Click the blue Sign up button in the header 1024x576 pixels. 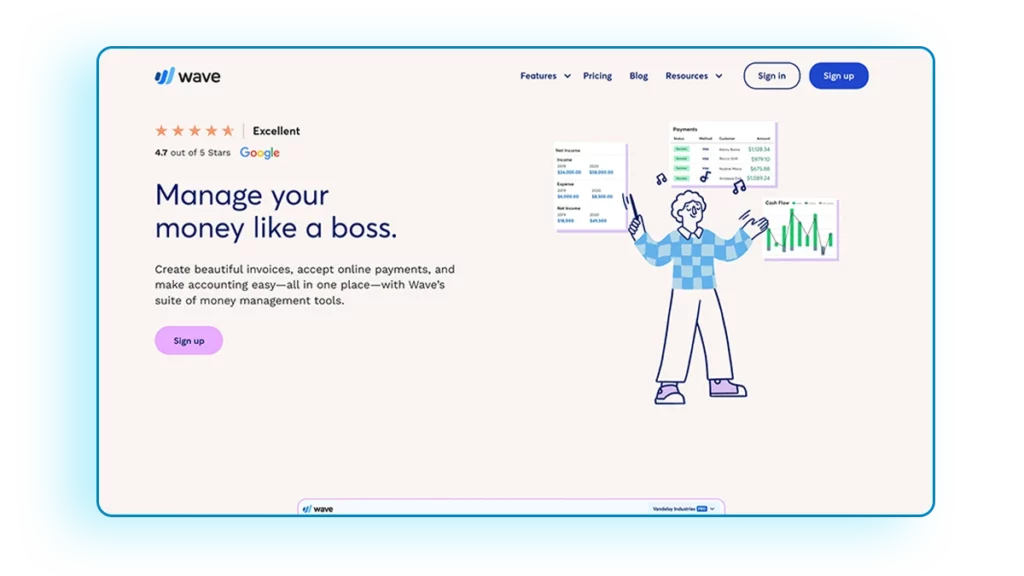838,76
